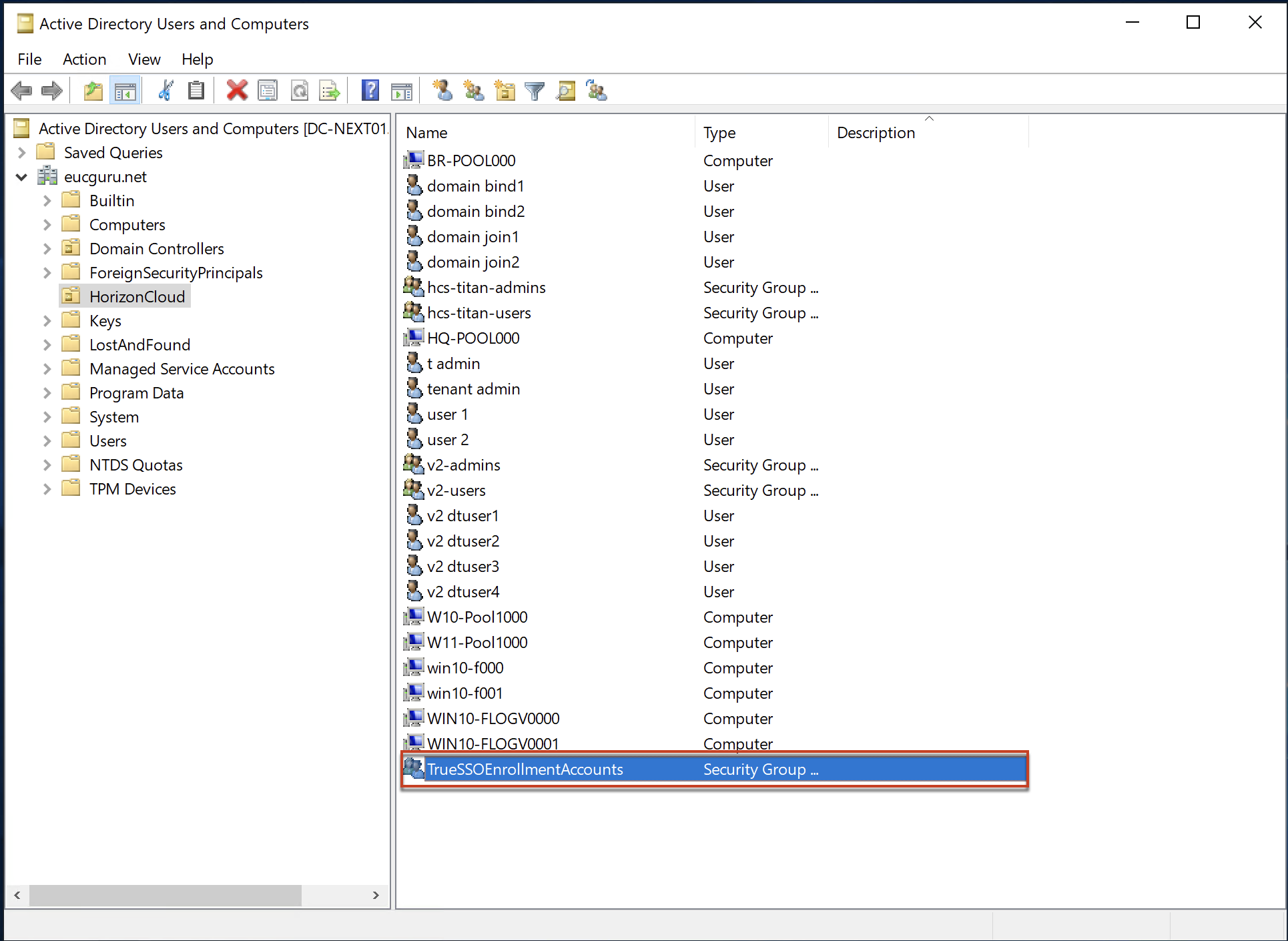Click the Refresh toolbar icon

pyautogui.click(x=300, y=90)
